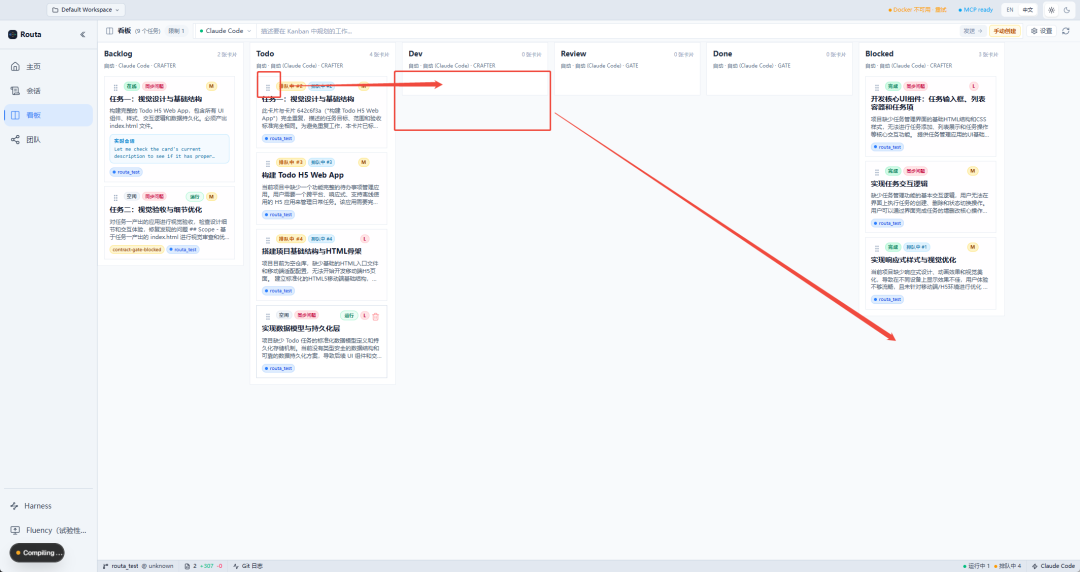The width and height of the screenshot is (1080, 572).
Task: Open the session preview box on Backlog 任务一 card
Action: point(169,149)
